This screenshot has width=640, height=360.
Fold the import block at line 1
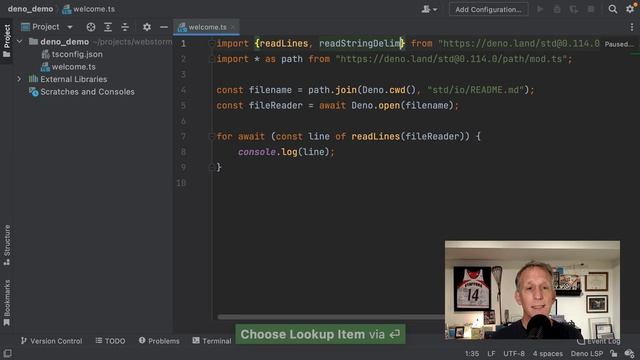(211, 44)
